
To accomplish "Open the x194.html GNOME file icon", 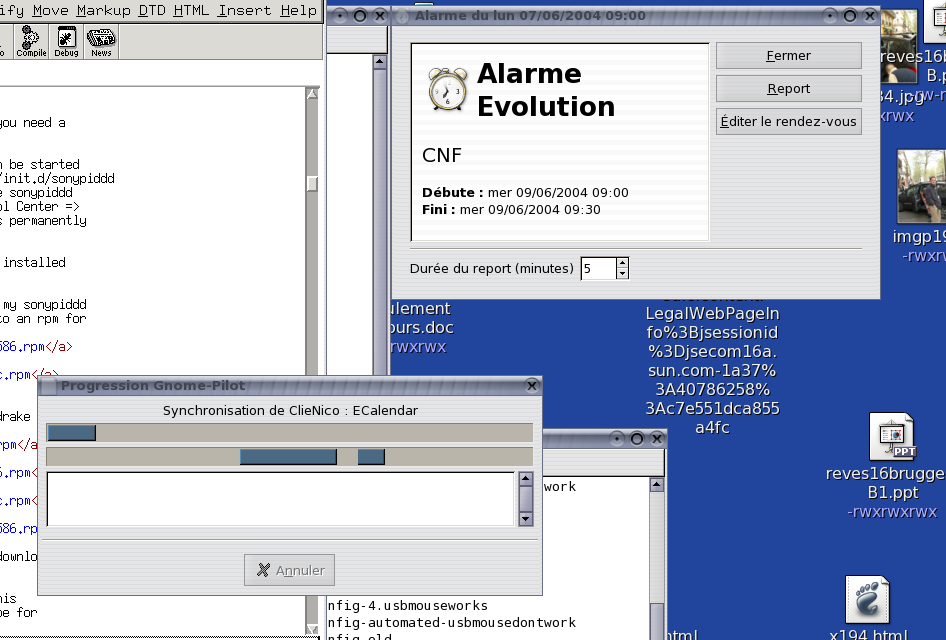I will pyautogui.click(x=868, y=600).
